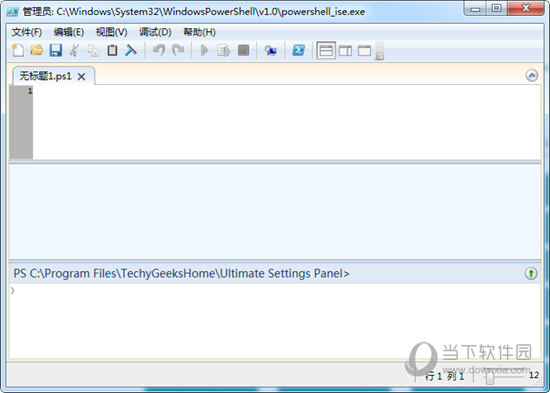550x393 pixels.
Task: Run the script with the play icon
Action: tap(204, 51)
